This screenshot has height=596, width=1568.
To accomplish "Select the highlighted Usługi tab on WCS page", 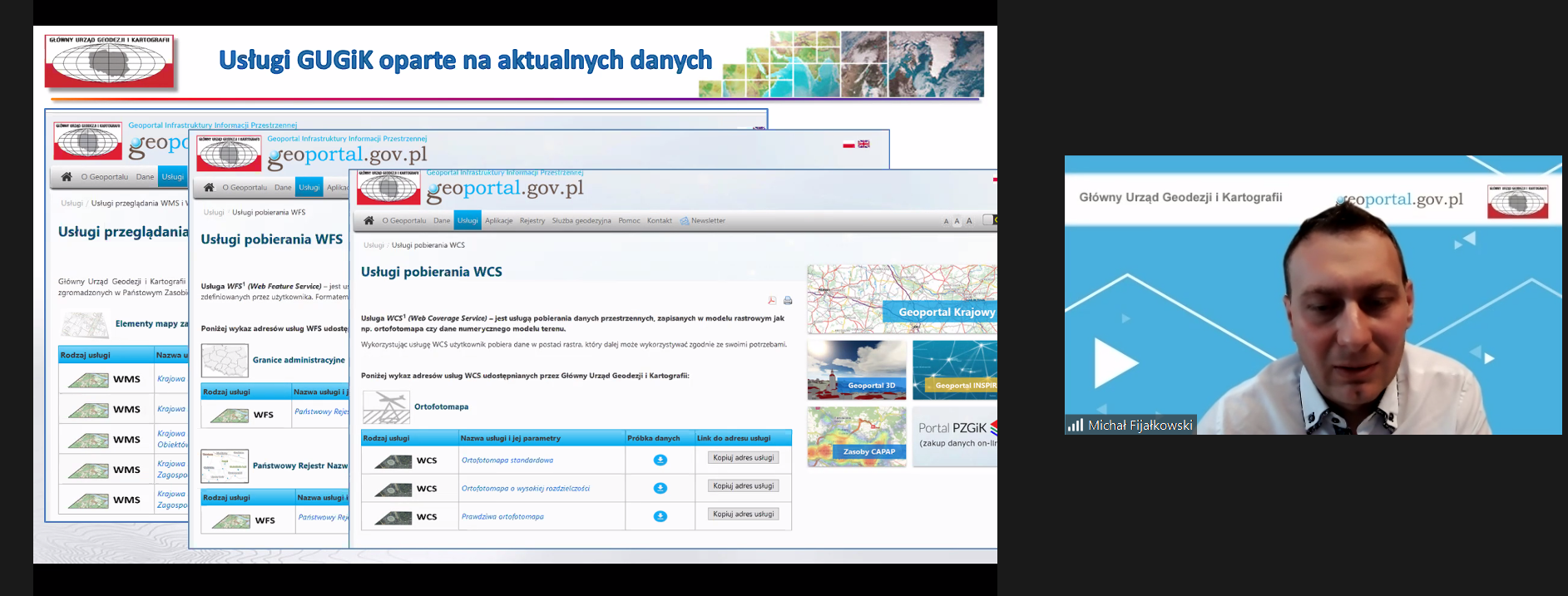I will [x=467, y=221].
